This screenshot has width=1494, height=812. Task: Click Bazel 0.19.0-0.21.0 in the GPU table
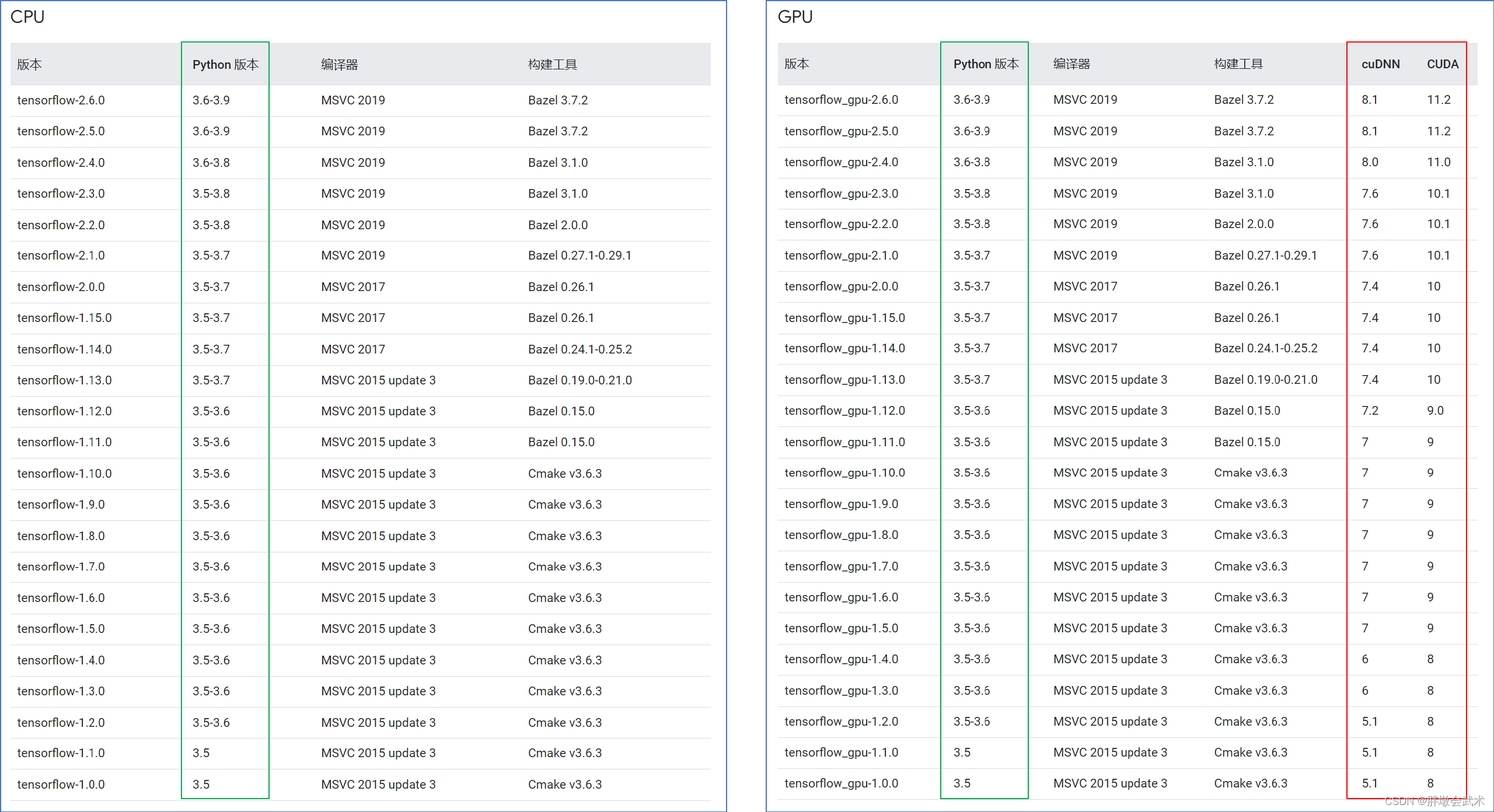1266,380
